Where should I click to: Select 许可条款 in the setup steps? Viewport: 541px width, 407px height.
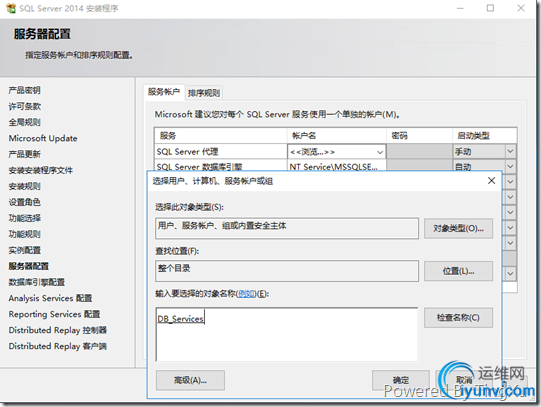click(24, 106)
